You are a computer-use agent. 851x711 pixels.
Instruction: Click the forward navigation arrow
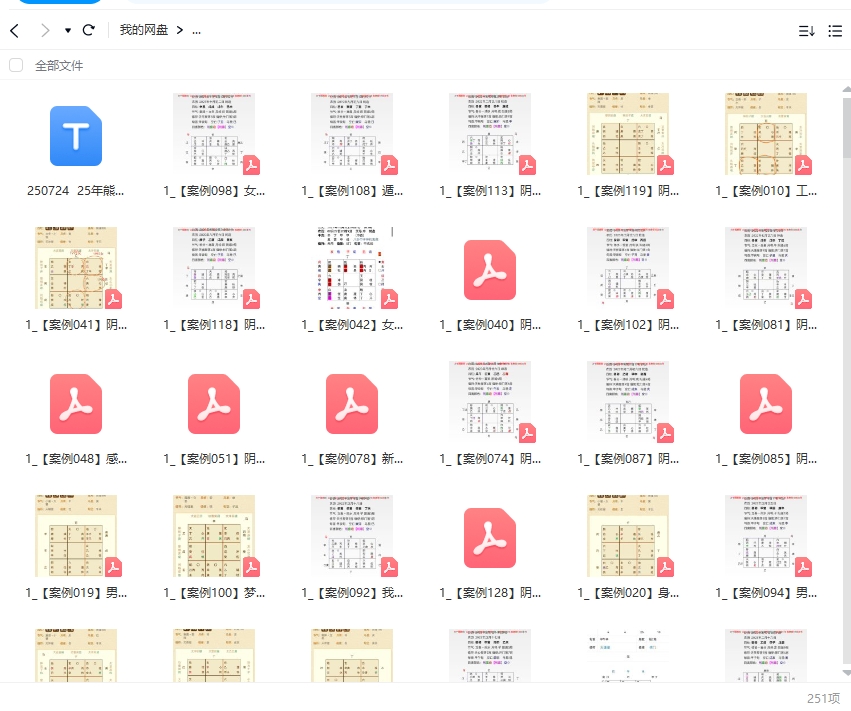coord(44,30)
